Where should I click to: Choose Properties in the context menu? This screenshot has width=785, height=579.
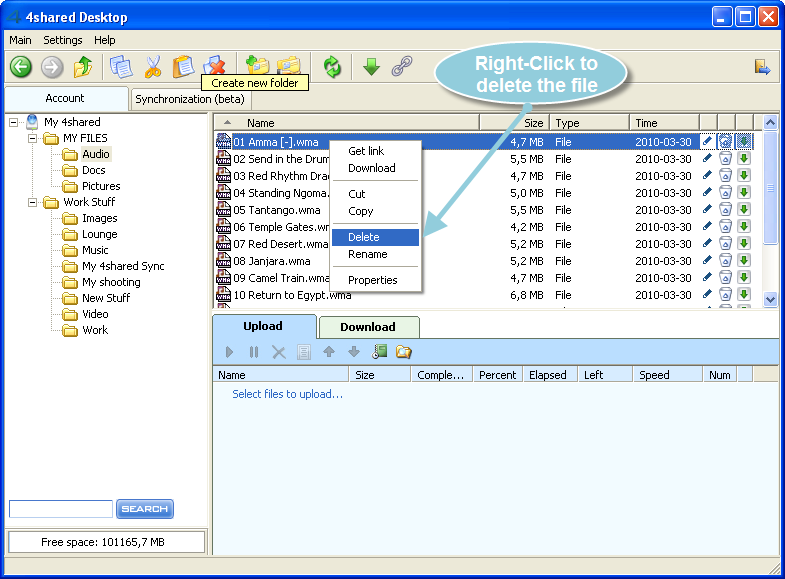click(x=375, y=280)
